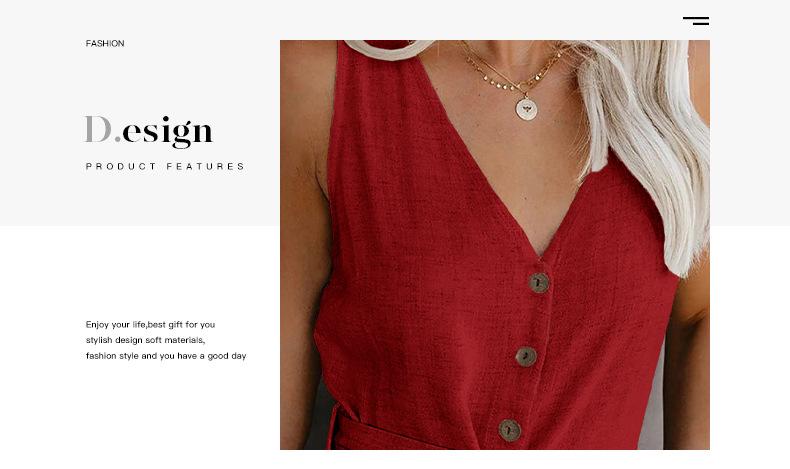The width and height of the screenshot is (790, 469).
Task: Click the middle wooden button on dress
Action: pos(526,357)
